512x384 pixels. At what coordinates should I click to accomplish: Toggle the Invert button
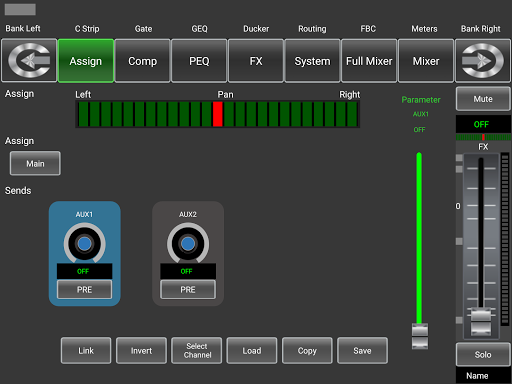(141, 350)
